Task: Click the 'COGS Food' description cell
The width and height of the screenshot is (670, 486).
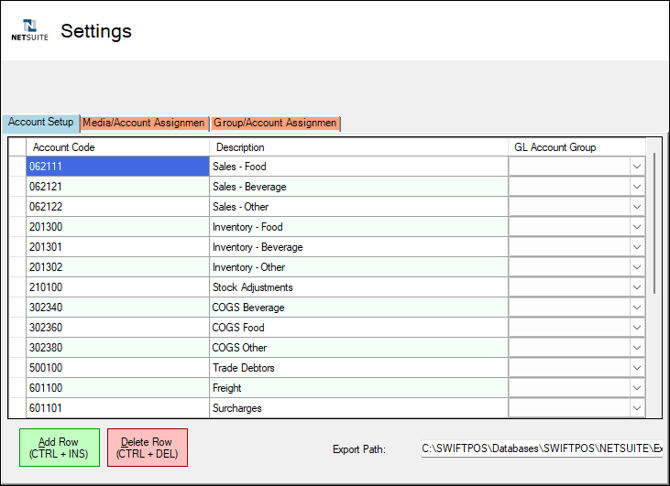Action: [359, 327]
